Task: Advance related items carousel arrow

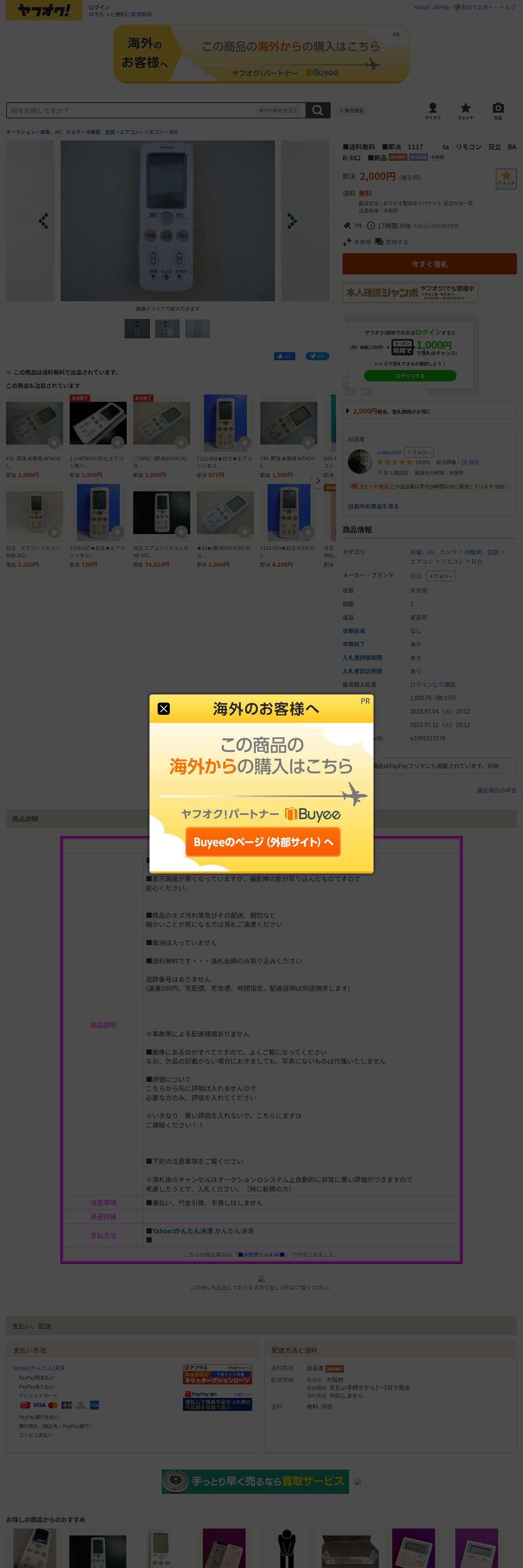Action: pyautogui.click(x=317, y=480)
